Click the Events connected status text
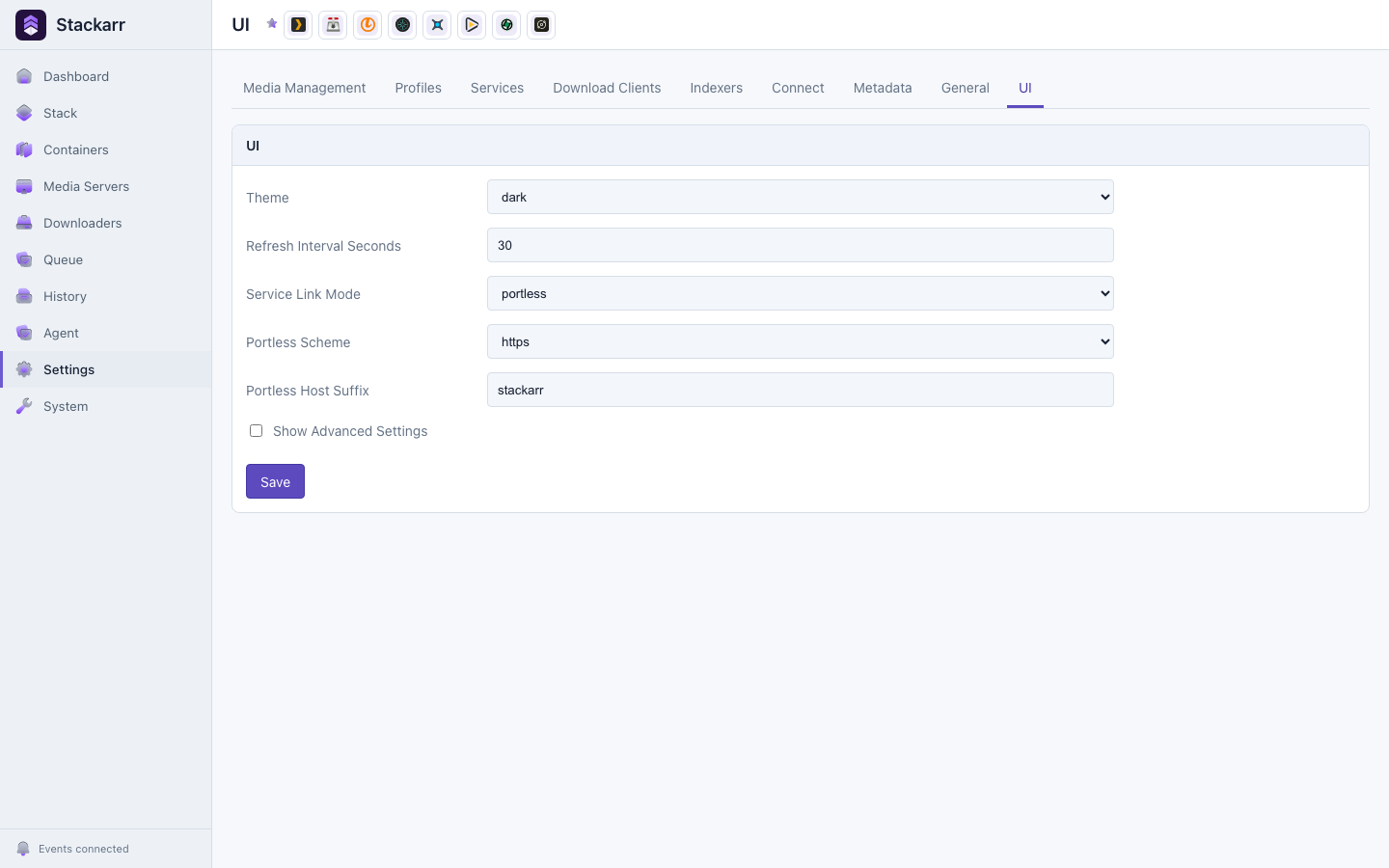 84,849
